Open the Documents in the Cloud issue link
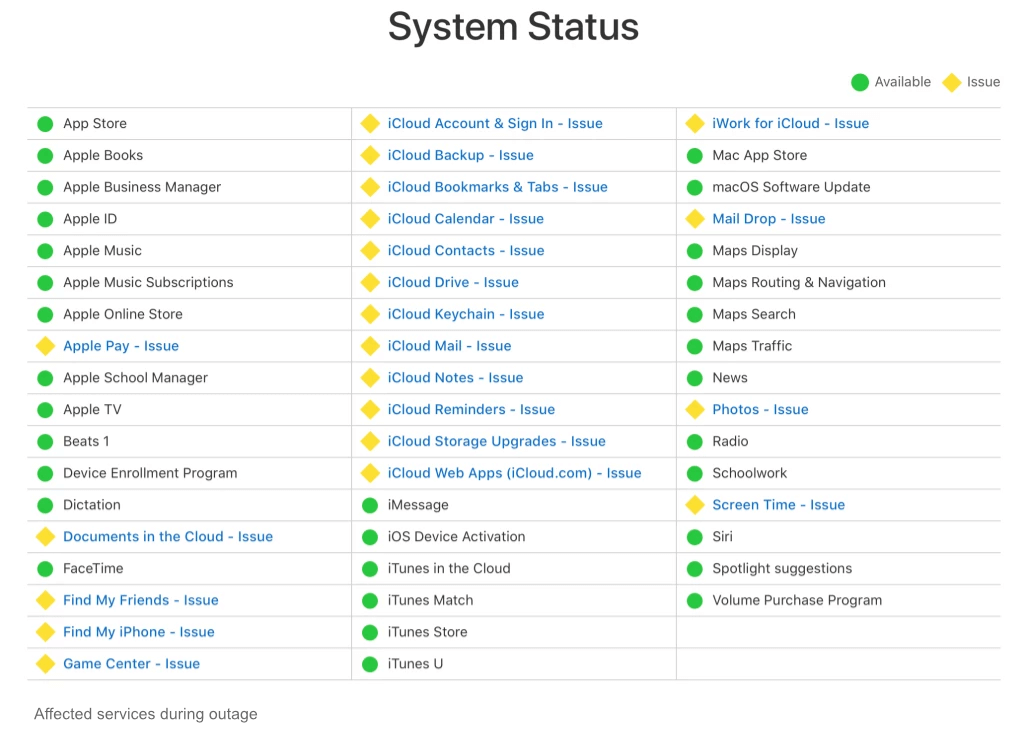This screenshot has width=1024, height=736. click(168, 537)
